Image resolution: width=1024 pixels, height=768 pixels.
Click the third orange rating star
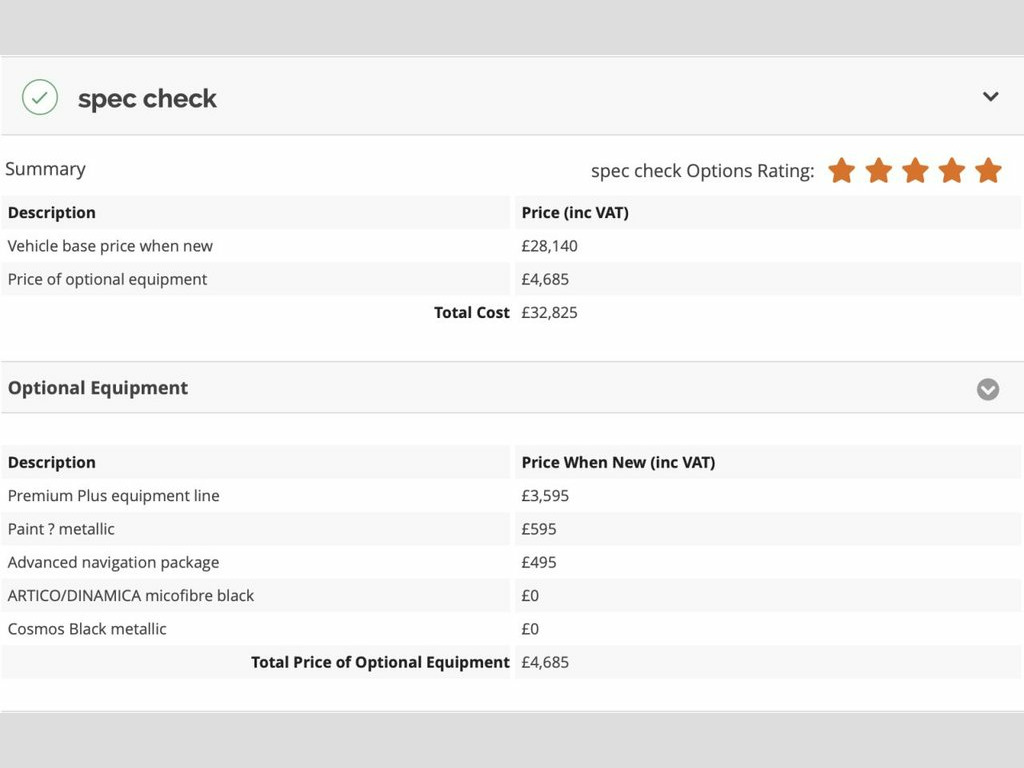click(915, 171)
